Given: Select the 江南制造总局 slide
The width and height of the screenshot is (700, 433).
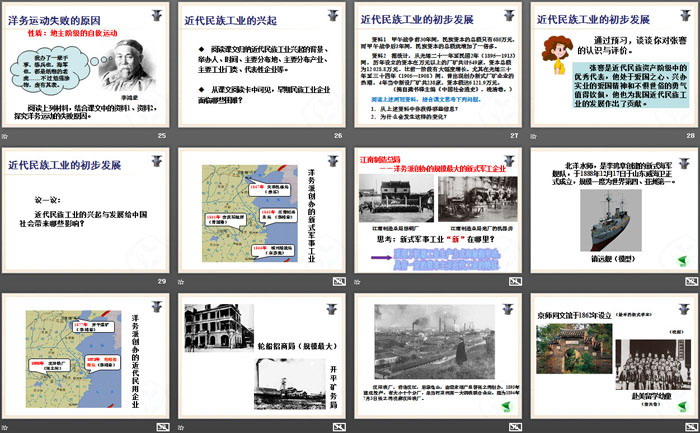Looking at the screenshot, I should click(438, 211).
